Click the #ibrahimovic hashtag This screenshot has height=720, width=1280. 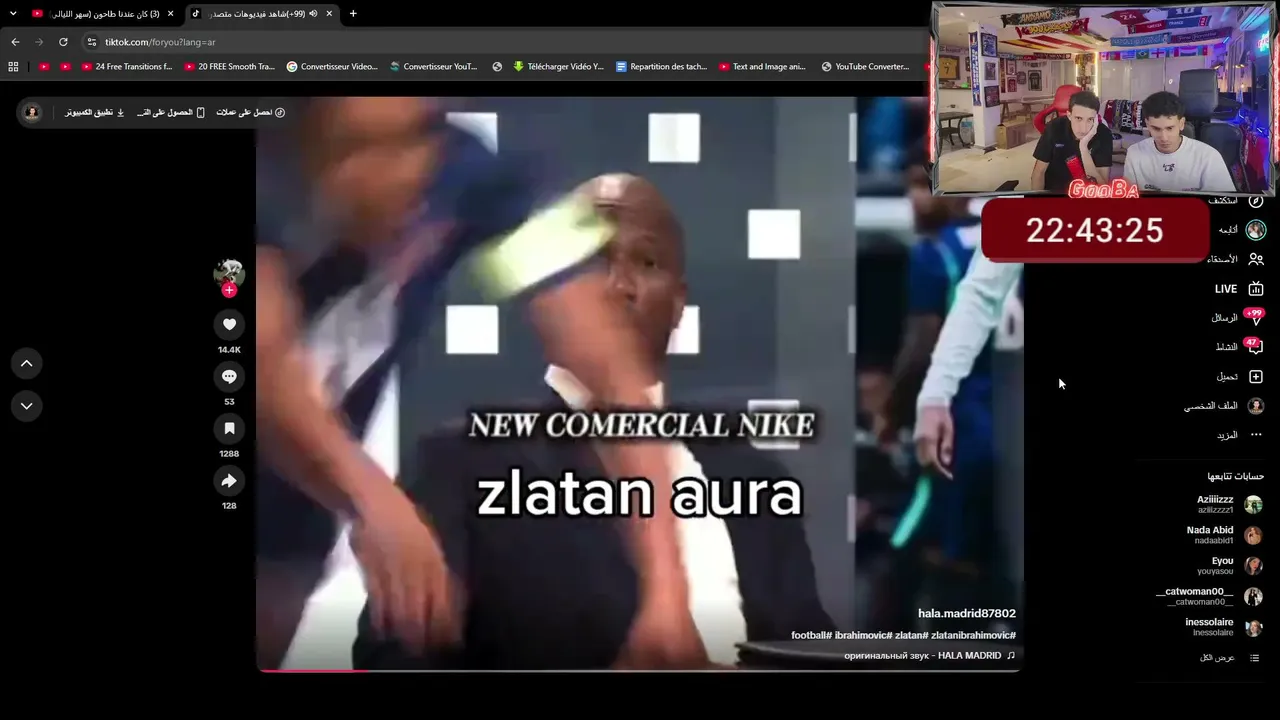pyautogui.click(x=863, y=635)
